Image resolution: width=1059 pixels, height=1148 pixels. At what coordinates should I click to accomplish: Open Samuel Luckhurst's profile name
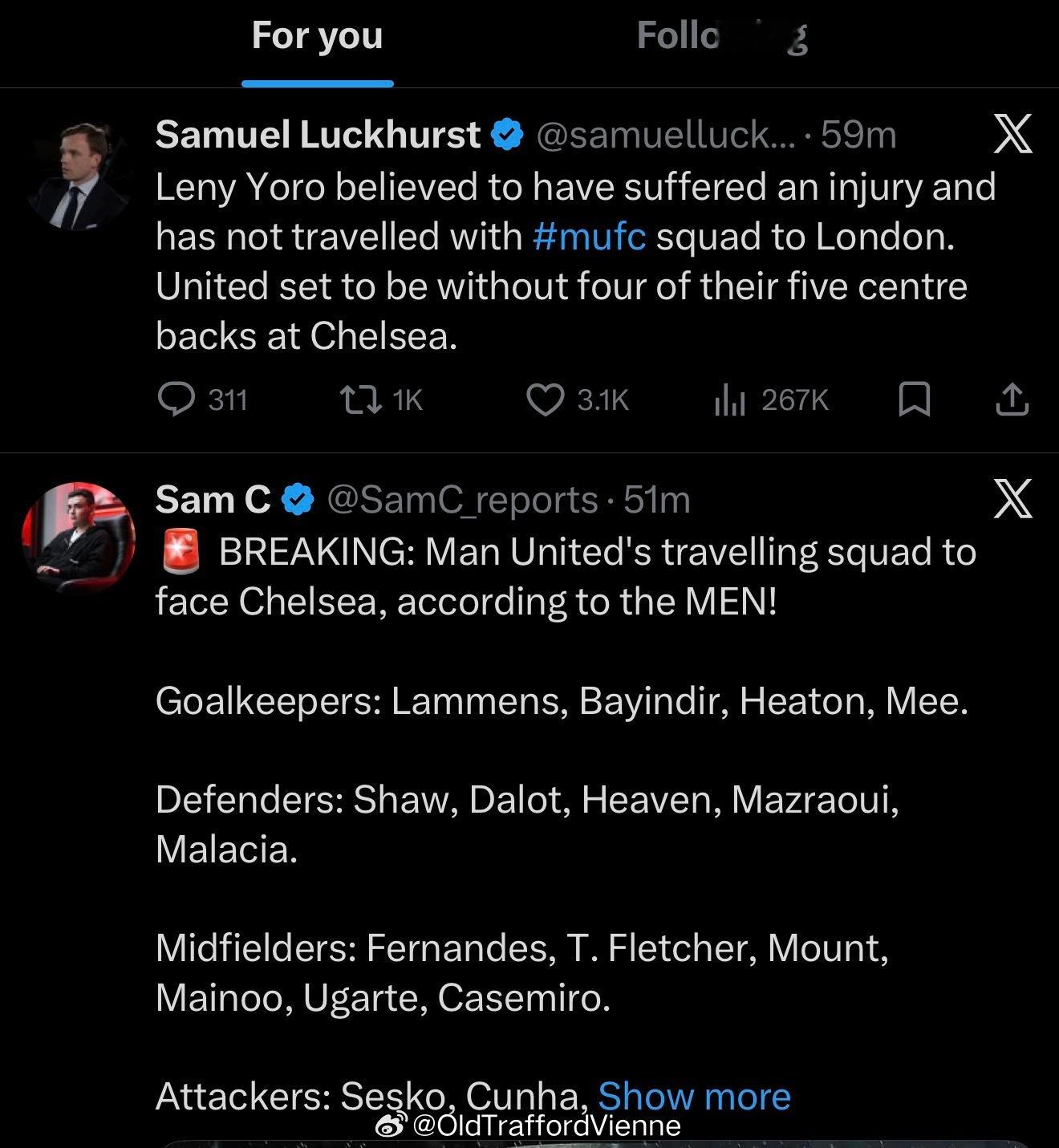click(318, 135)
